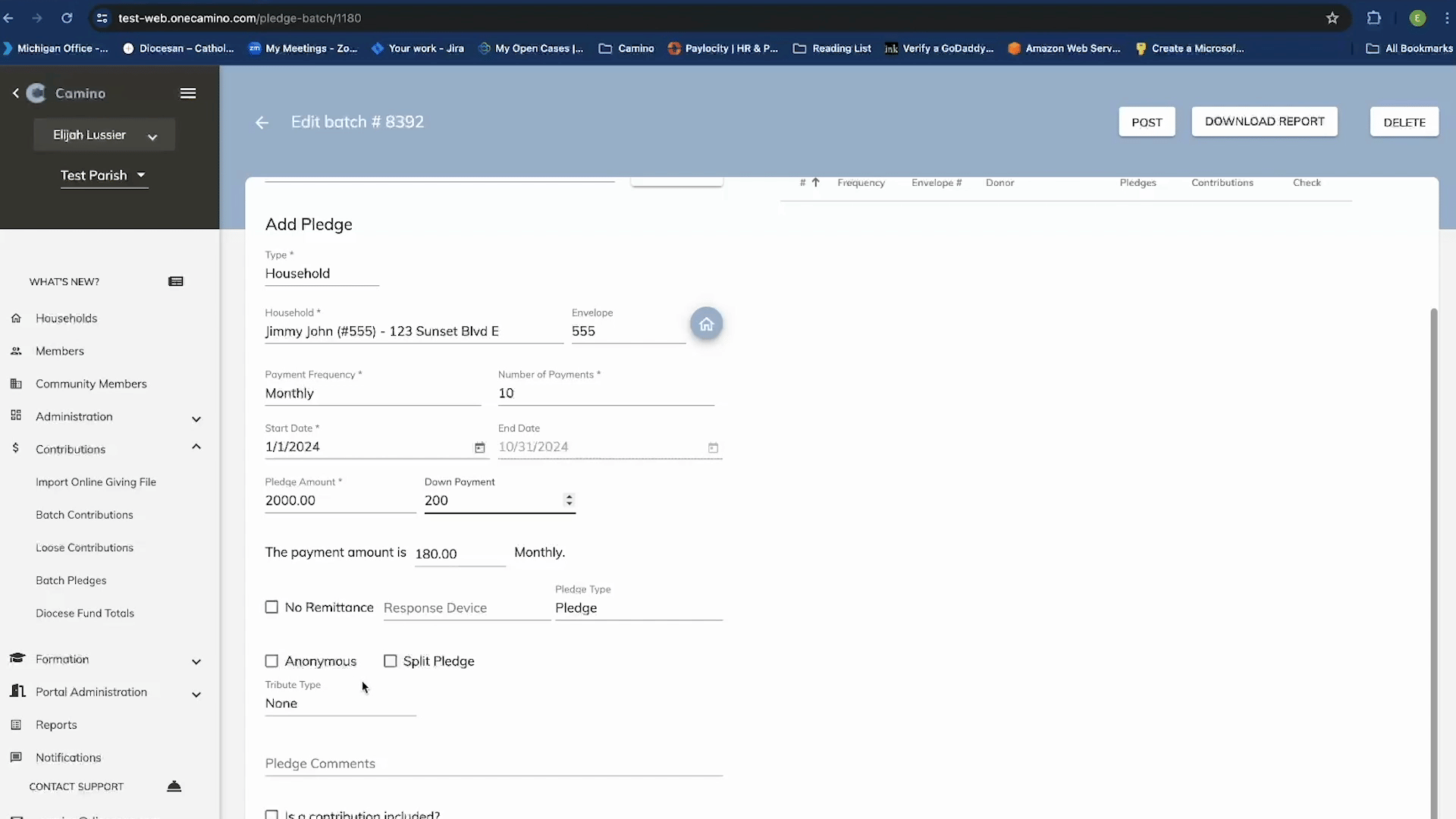Open Batch Pledges in sidebar

(x=71, y=580)
